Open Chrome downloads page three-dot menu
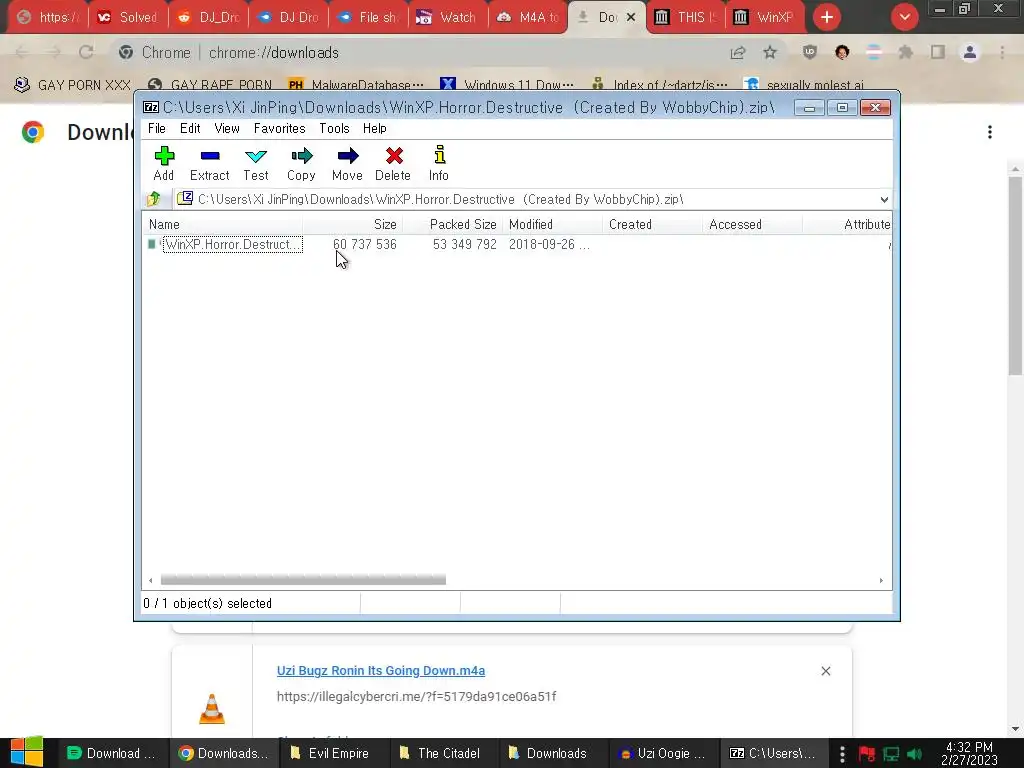 [x=990, y=132]
